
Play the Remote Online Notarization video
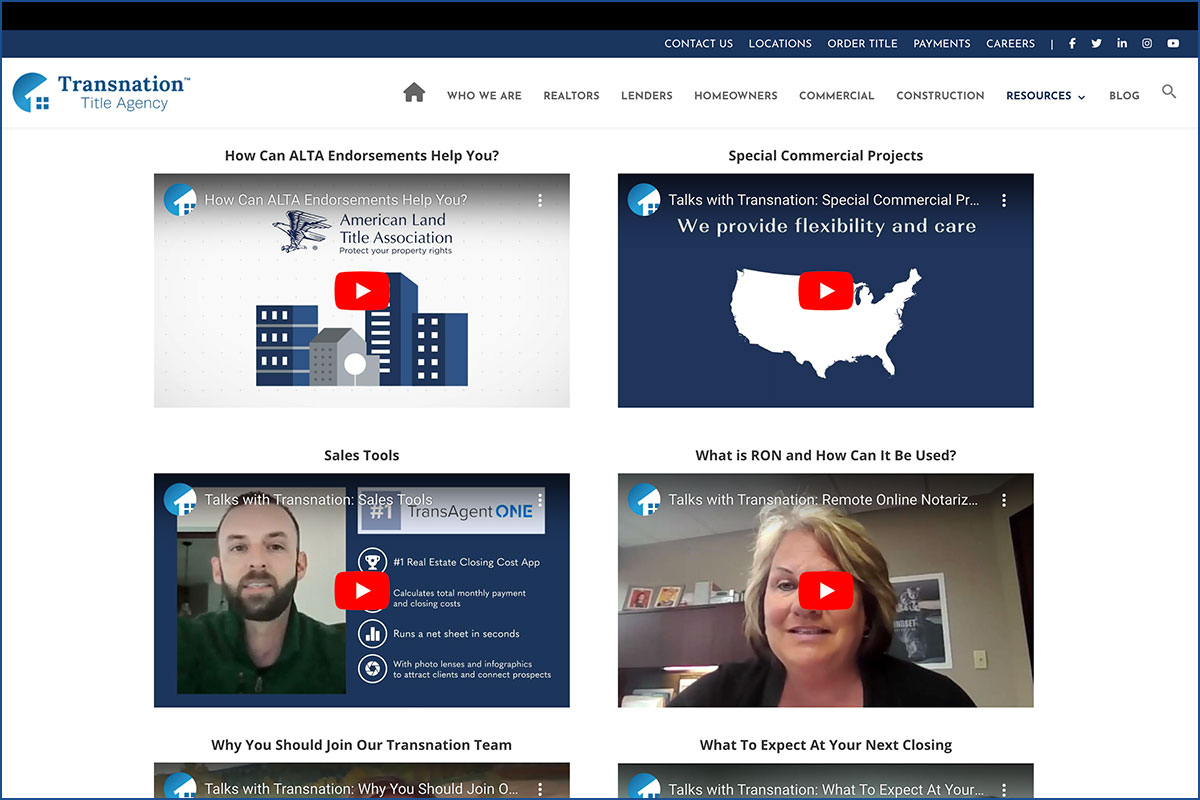825,590
